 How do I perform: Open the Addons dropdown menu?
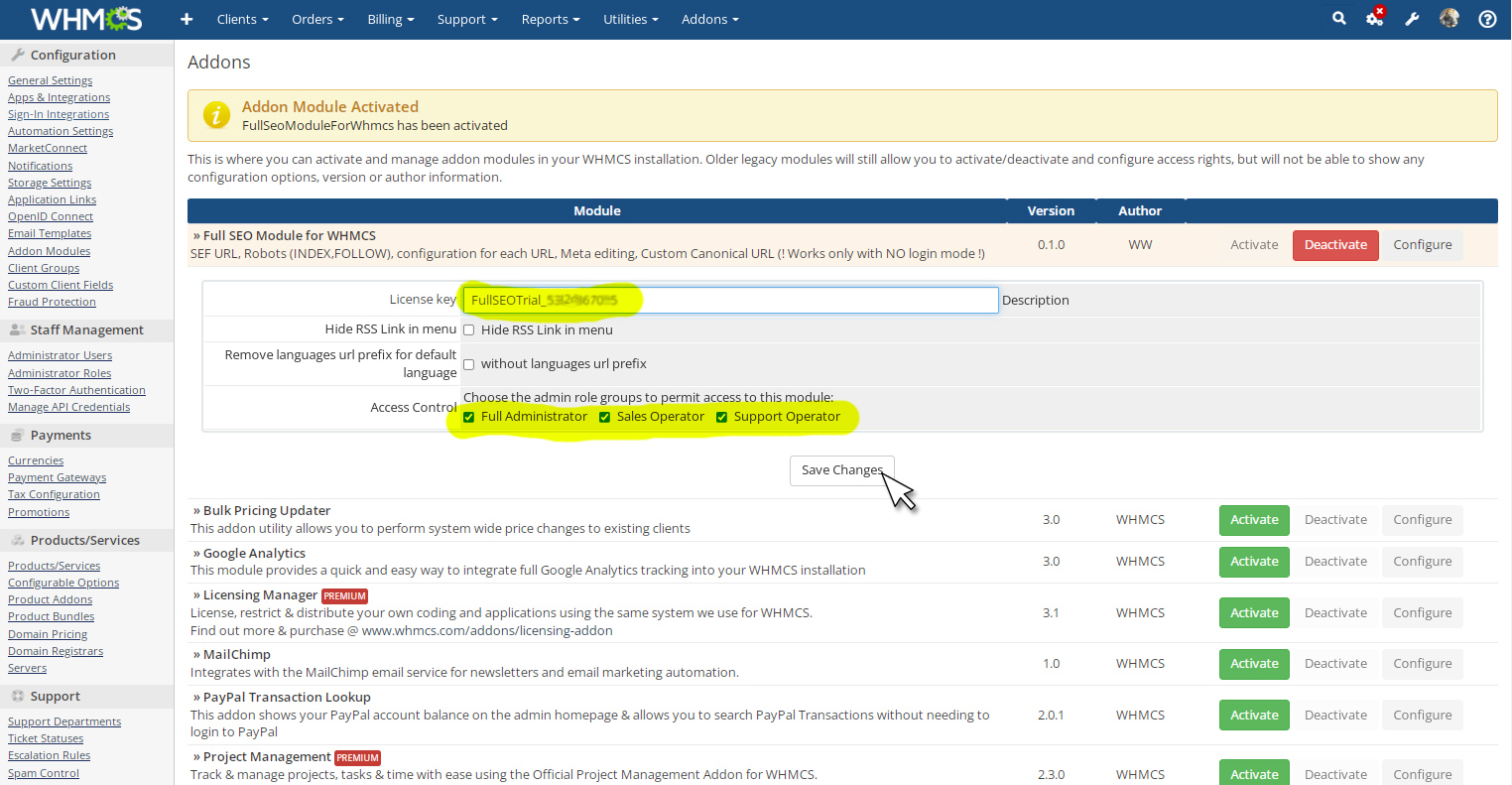[x=710, y=19]
